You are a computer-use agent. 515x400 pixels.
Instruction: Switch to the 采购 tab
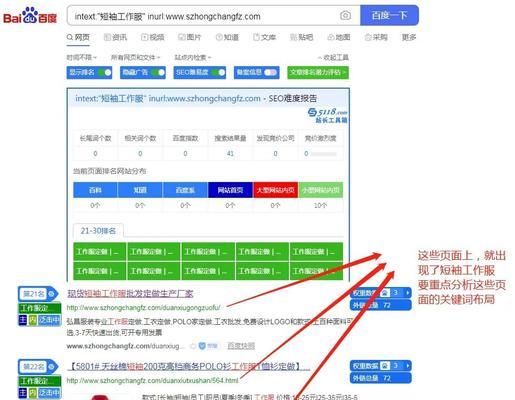click(x=376, y=37)
